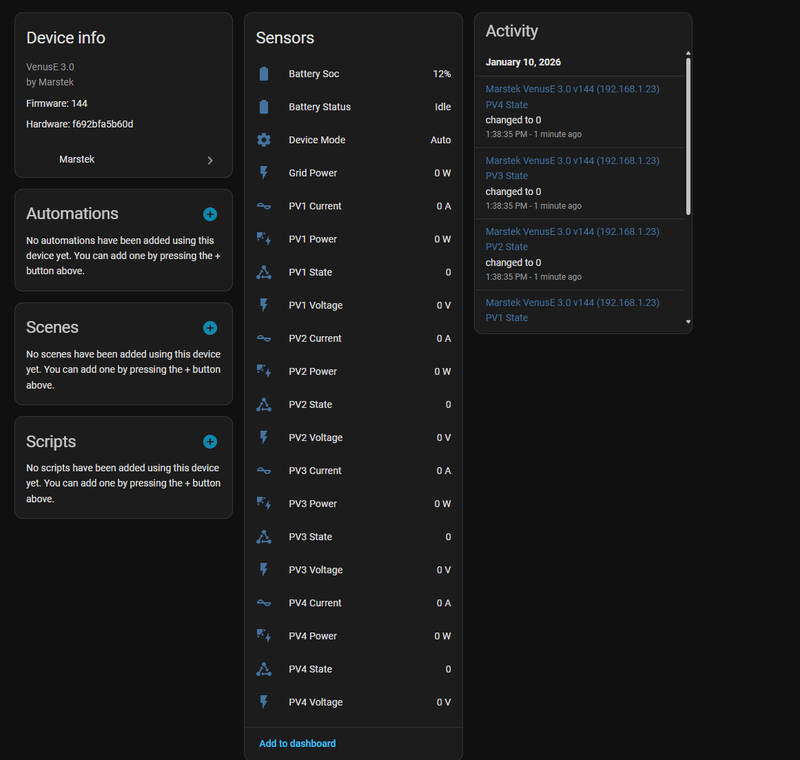Expand the Marstek integration chevron
Viewport: 800px width, 760px height.
210,160
